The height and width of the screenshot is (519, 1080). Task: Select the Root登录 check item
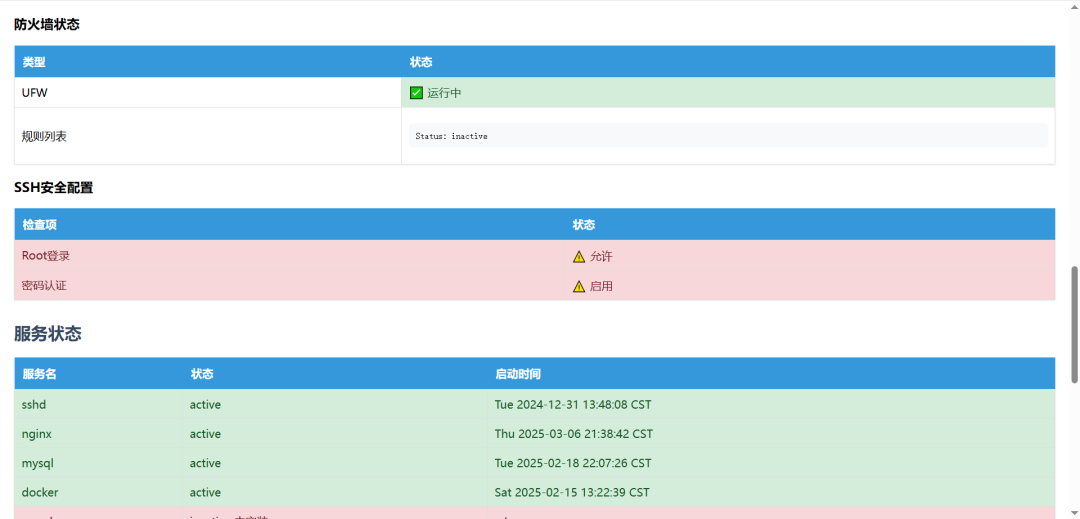(46, 256)
